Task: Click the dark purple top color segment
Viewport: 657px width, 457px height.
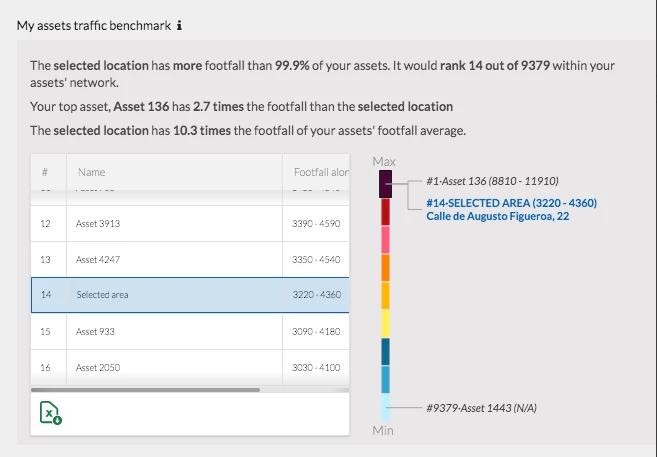Action: pyautogui.click(x=385, y=184)
